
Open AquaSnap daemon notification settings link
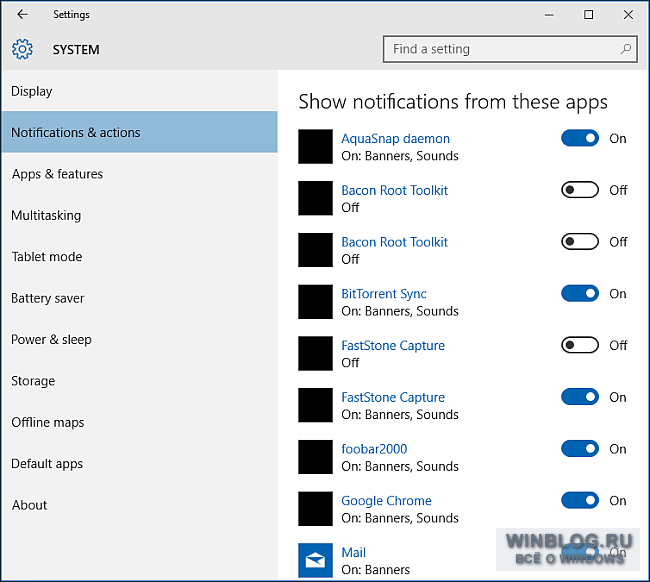pos(395,138)
